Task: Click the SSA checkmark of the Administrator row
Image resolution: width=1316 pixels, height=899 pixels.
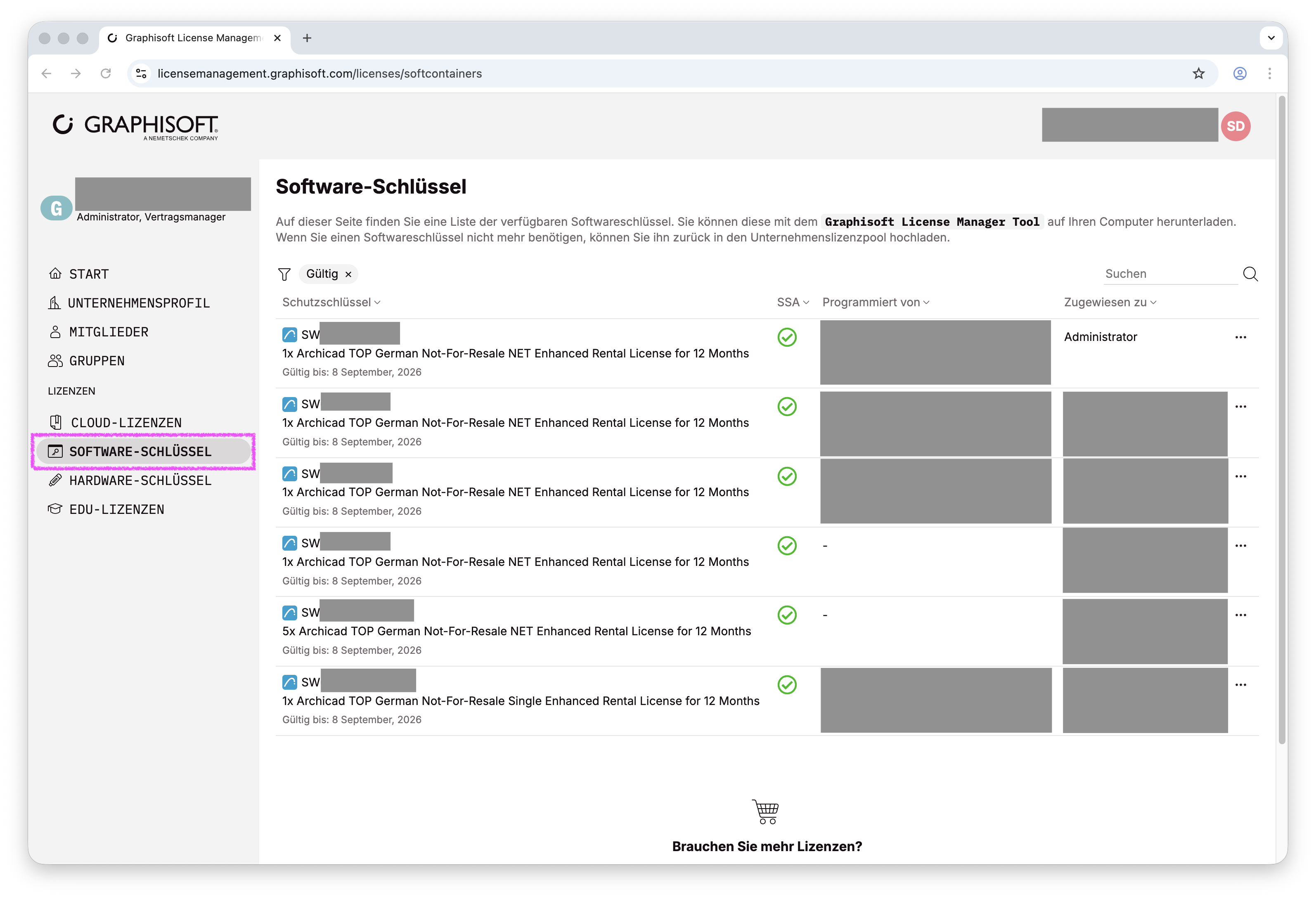Action: tap(786, 337)
